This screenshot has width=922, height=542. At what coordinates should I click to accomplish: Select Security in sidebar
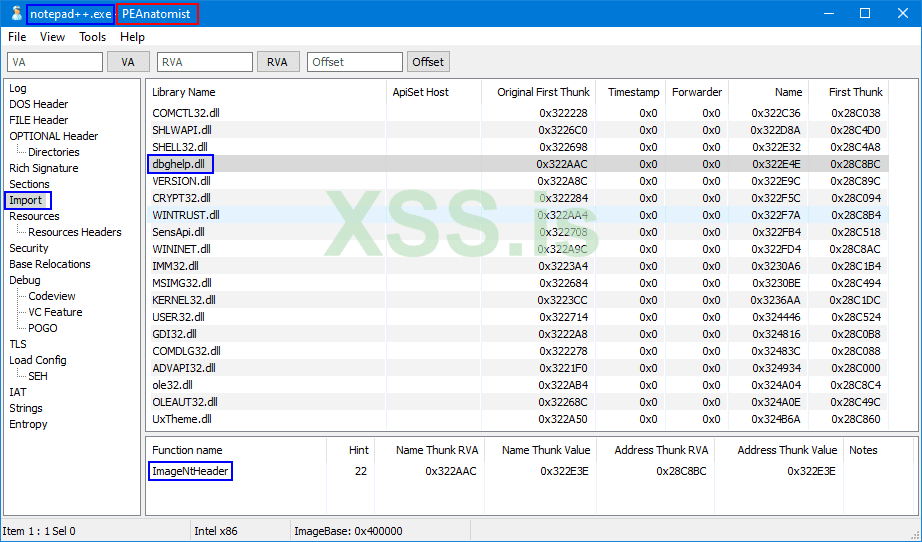29,248
